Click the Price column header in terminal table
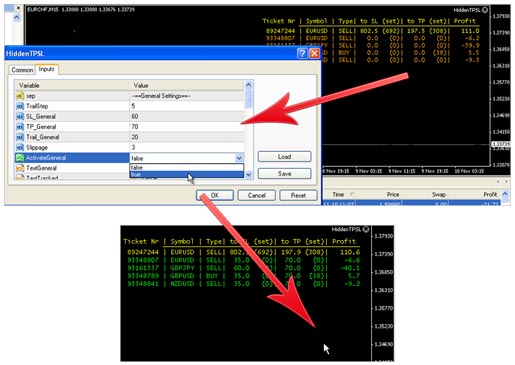The height and width of the screenshot is (365, 515). click(393, 195)
